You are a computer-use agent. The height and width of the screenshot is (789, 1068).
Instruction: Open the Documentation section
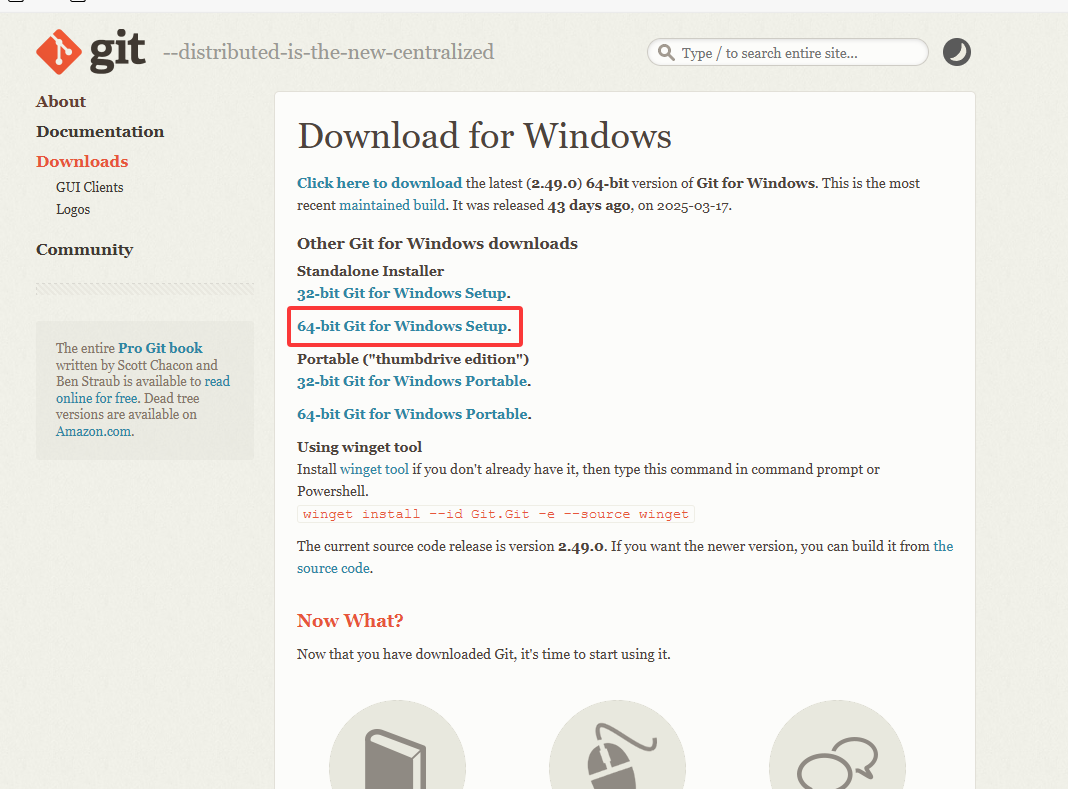[100, 132]
